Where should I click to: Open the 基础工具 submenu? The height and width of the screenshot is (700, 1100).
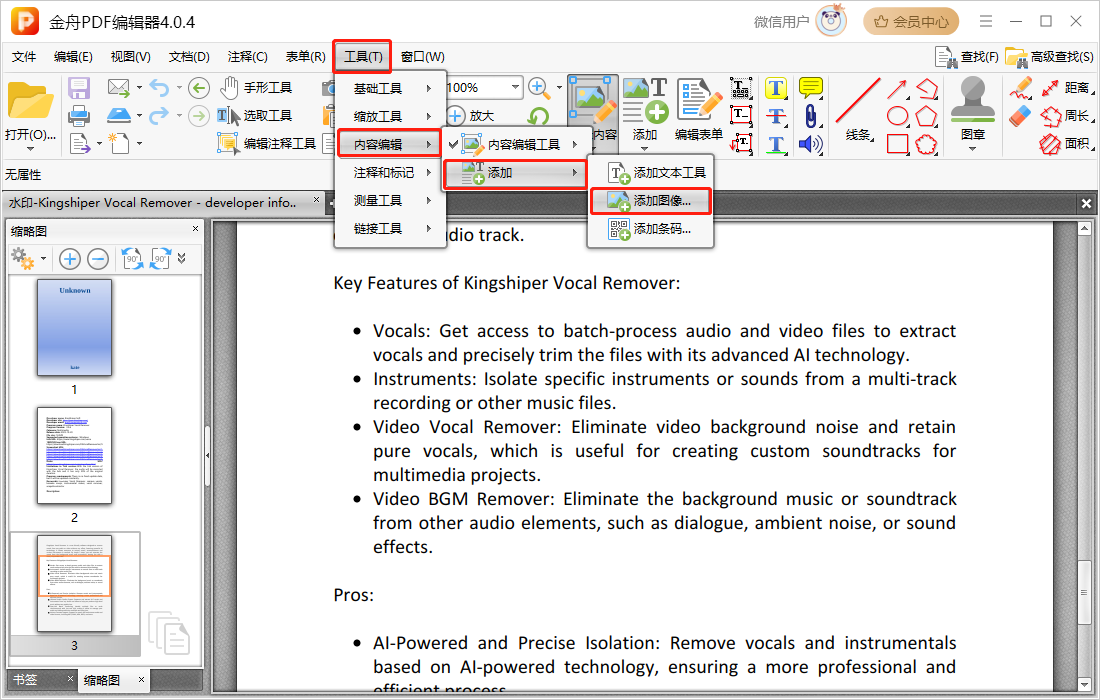click(390, 88)
